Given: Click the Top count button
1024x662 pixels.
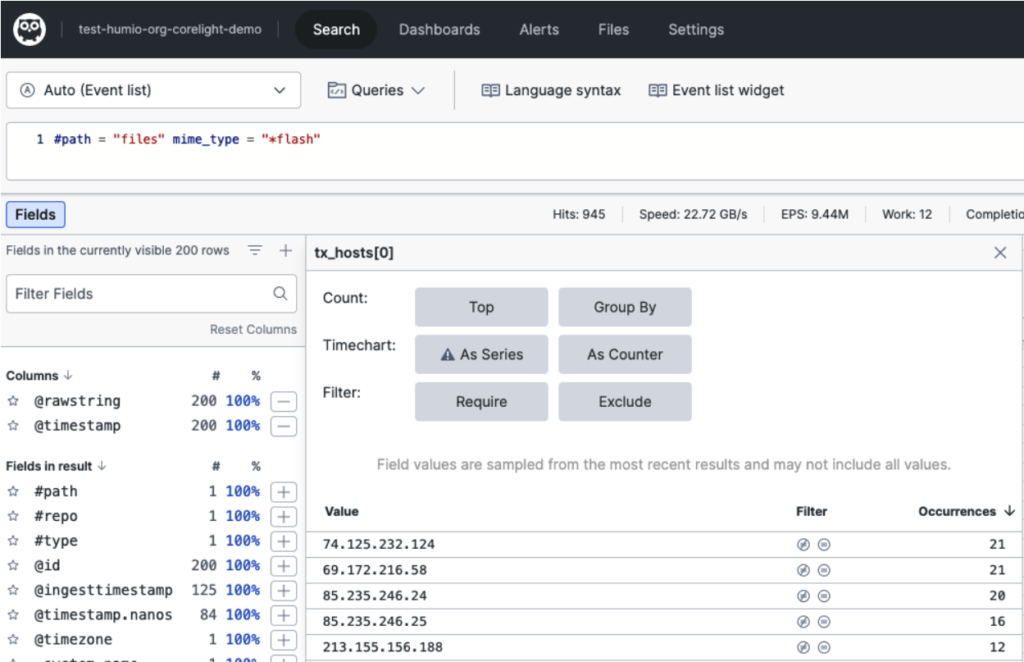Looking at the screenshot, I should tap(481, 307).
